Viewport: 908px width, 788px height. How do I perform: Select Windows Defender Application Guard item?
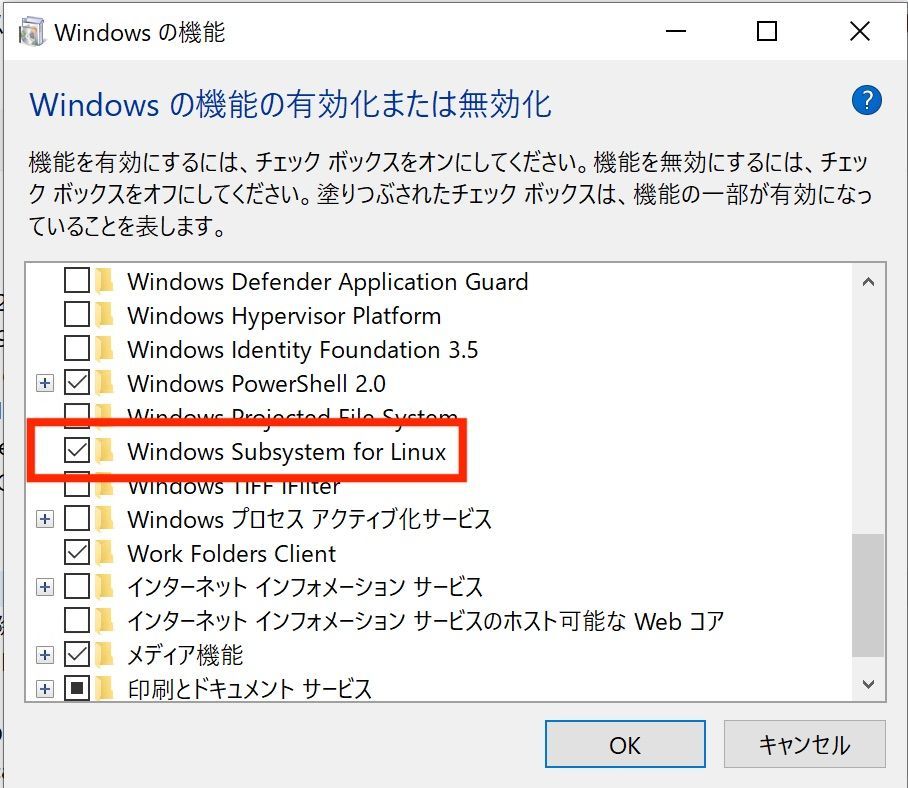pos(327,282)
